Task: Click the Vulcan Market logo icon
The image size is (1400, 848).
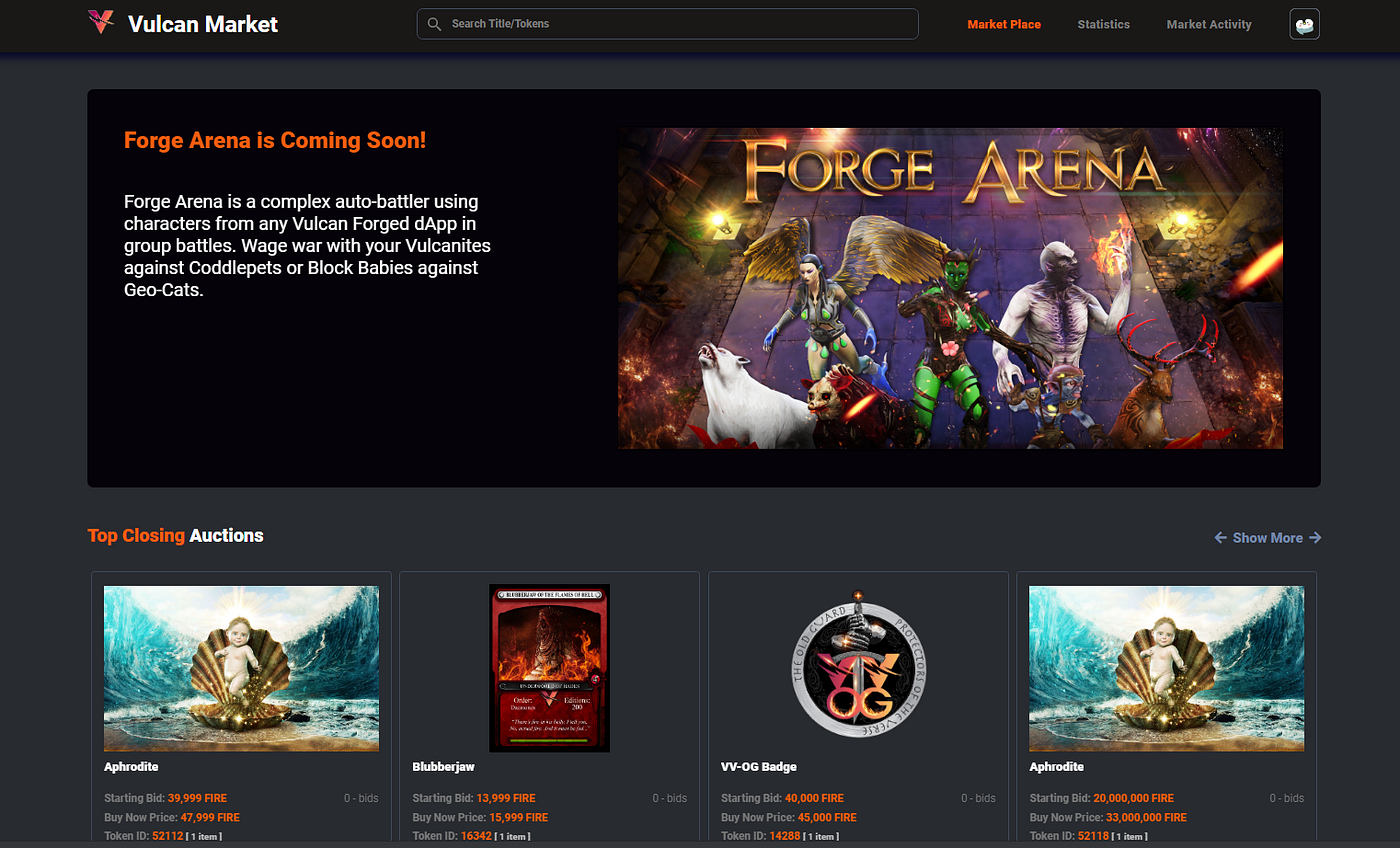Action: pos(101,23)
